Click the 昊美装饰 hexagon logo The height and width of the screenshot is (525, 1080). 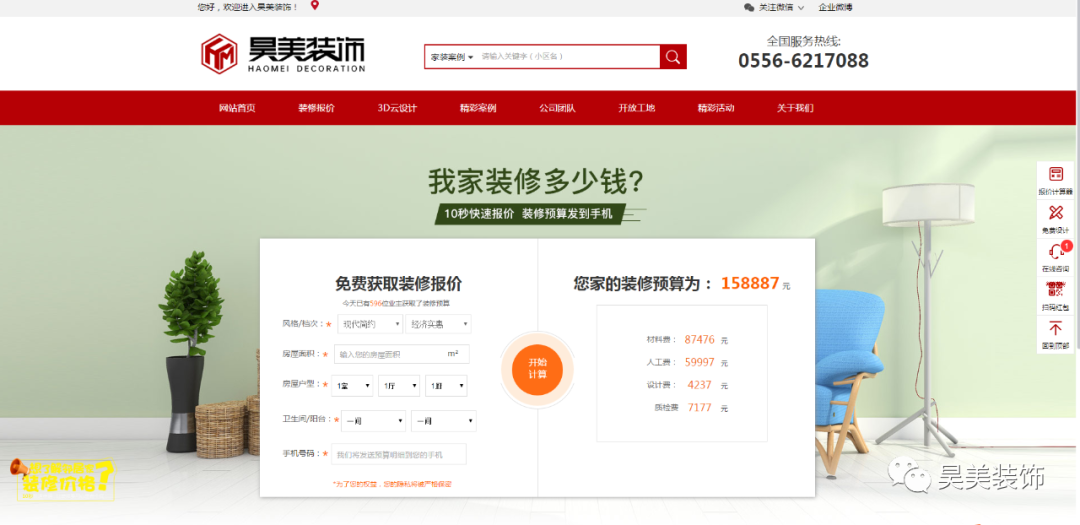tap(219, 54)
